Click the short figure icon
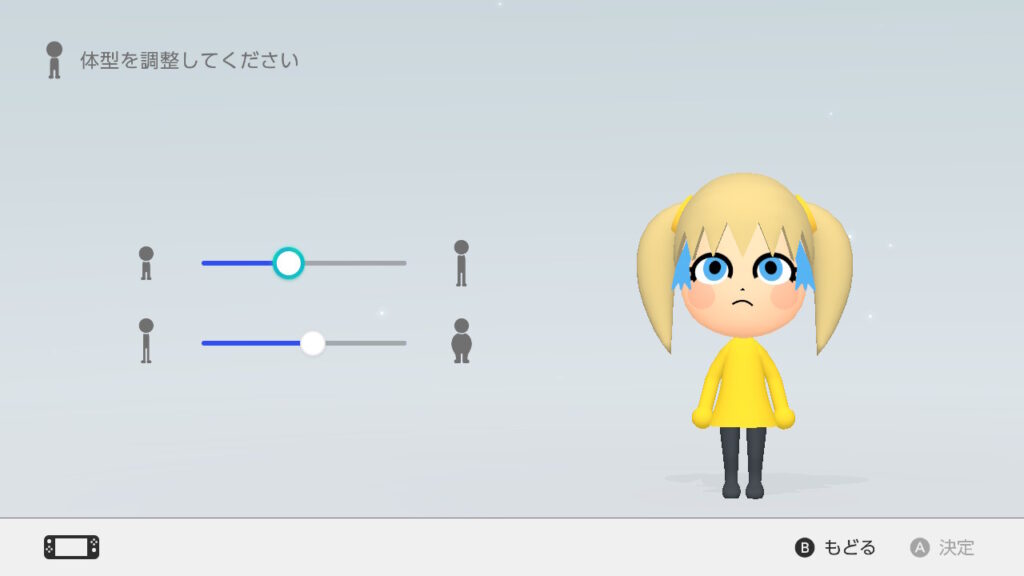Screen dimensions: 1024x576 click(x=146, y=263)
